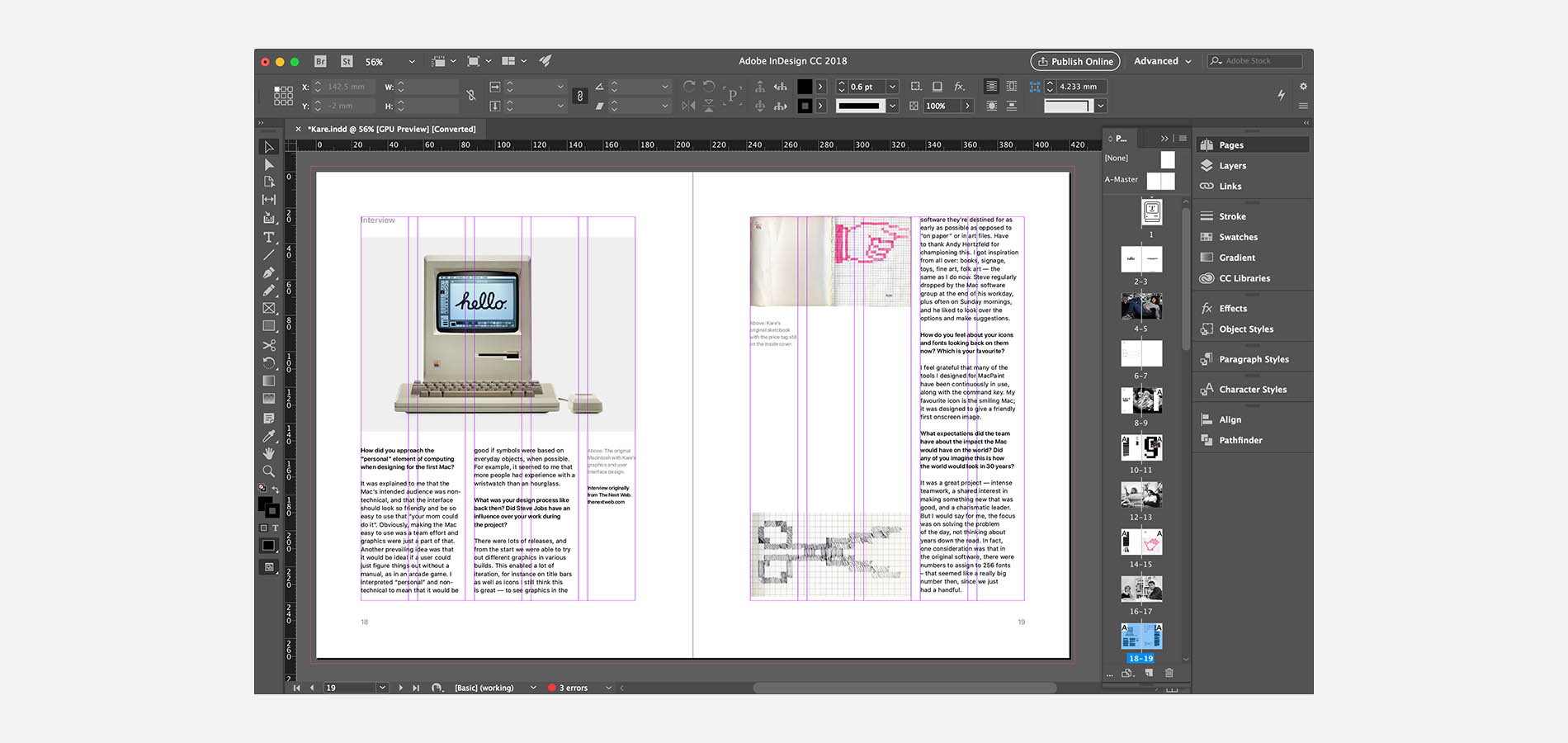Select the Scissors tool
This screenshot has height=743, width=1568.
click(x=269, y=345)
